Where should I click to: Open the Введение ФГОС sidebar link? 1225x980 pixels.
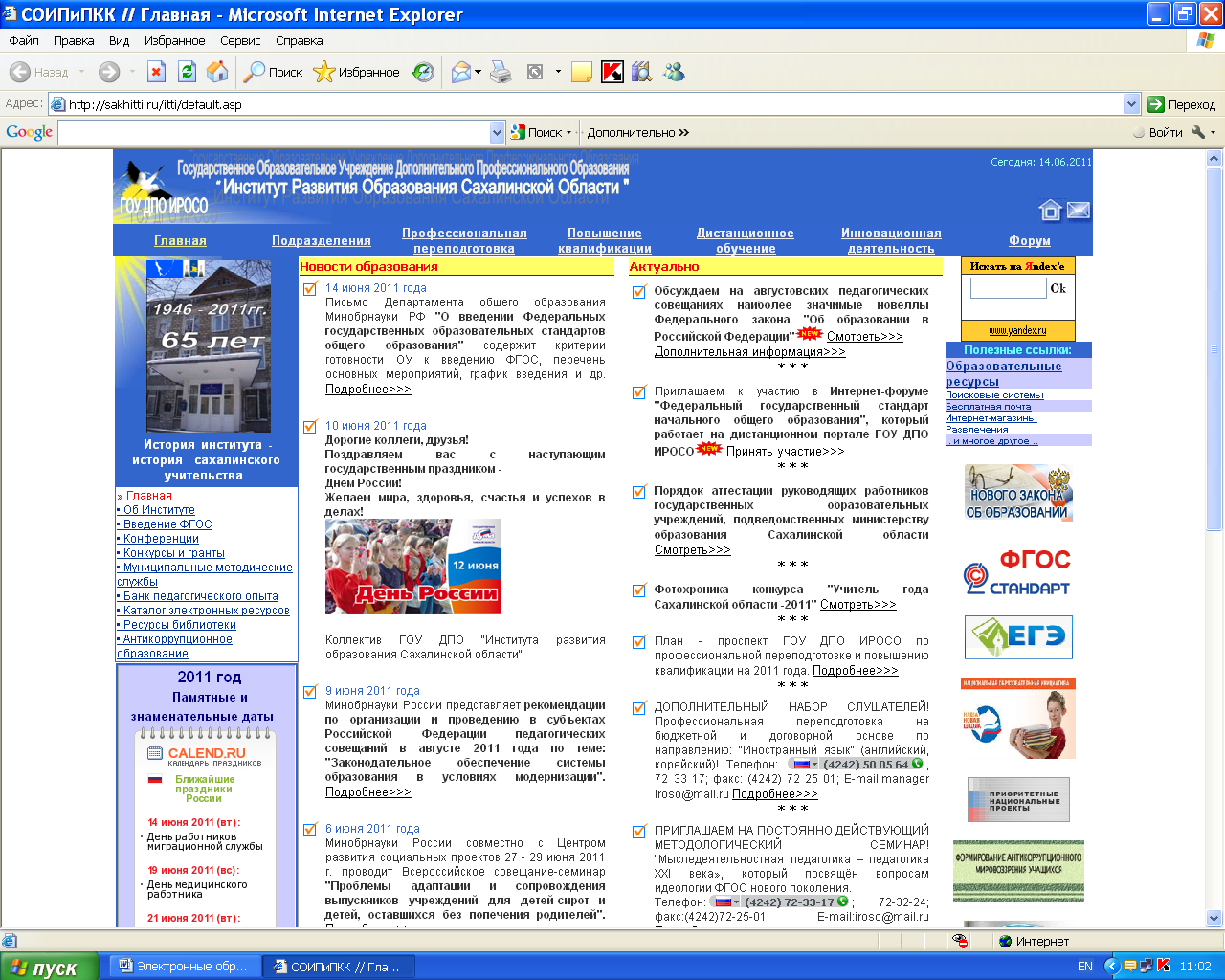click(167, 524)
